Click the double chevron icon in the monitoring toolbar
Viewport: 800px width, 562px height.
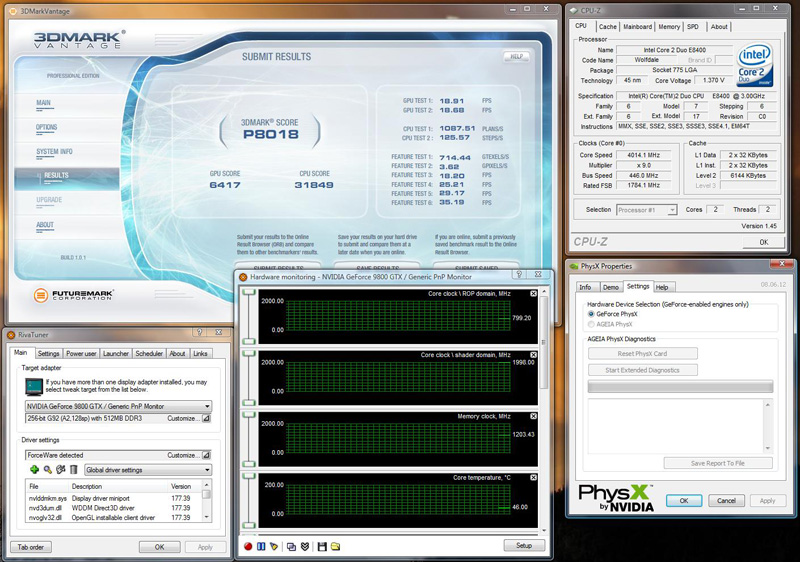(x=305, y=546)
